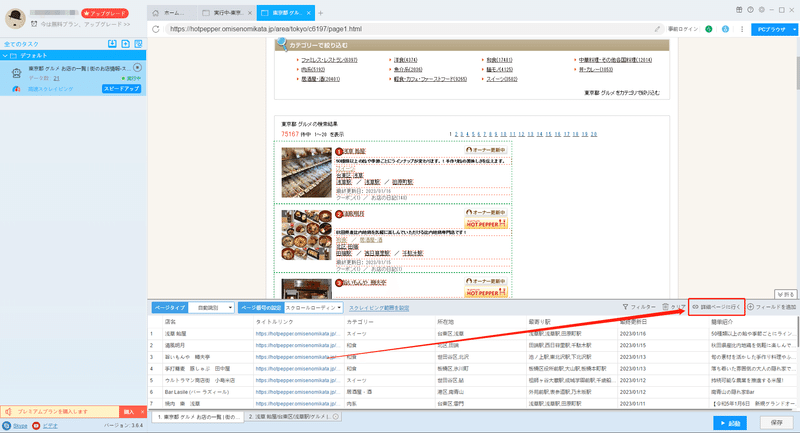Go to results page 2
Viewport: 800px width, 433px height.
tap(456, 134)
